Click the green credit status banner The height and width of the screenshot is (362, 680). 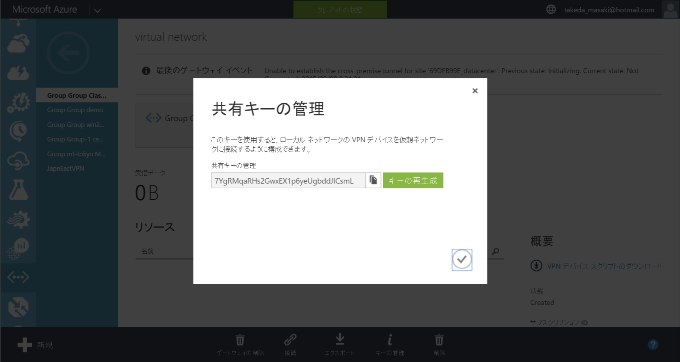[x=340, y=10]
